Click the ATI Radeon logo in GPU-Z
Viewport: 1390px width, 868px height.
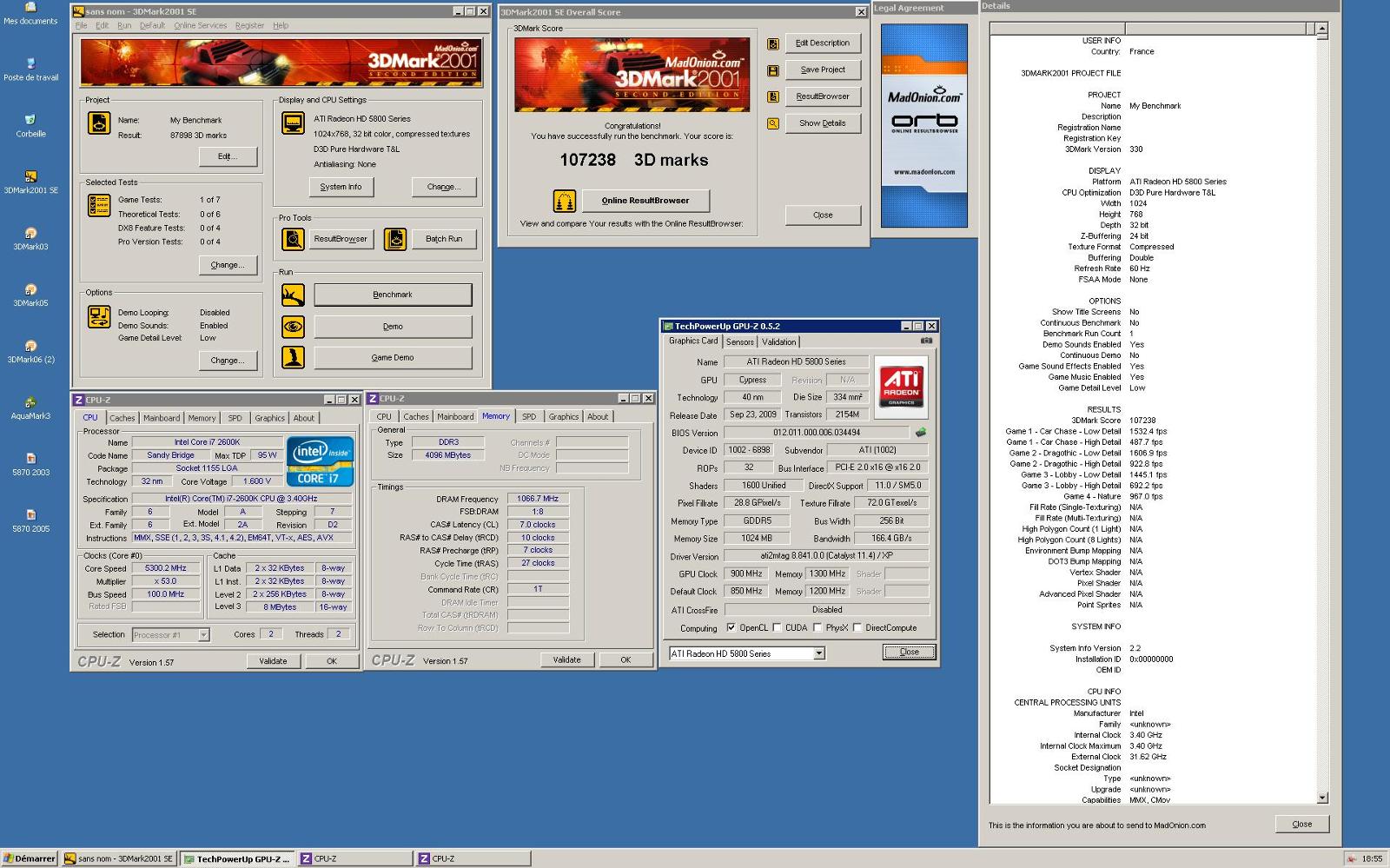(901, 387)
